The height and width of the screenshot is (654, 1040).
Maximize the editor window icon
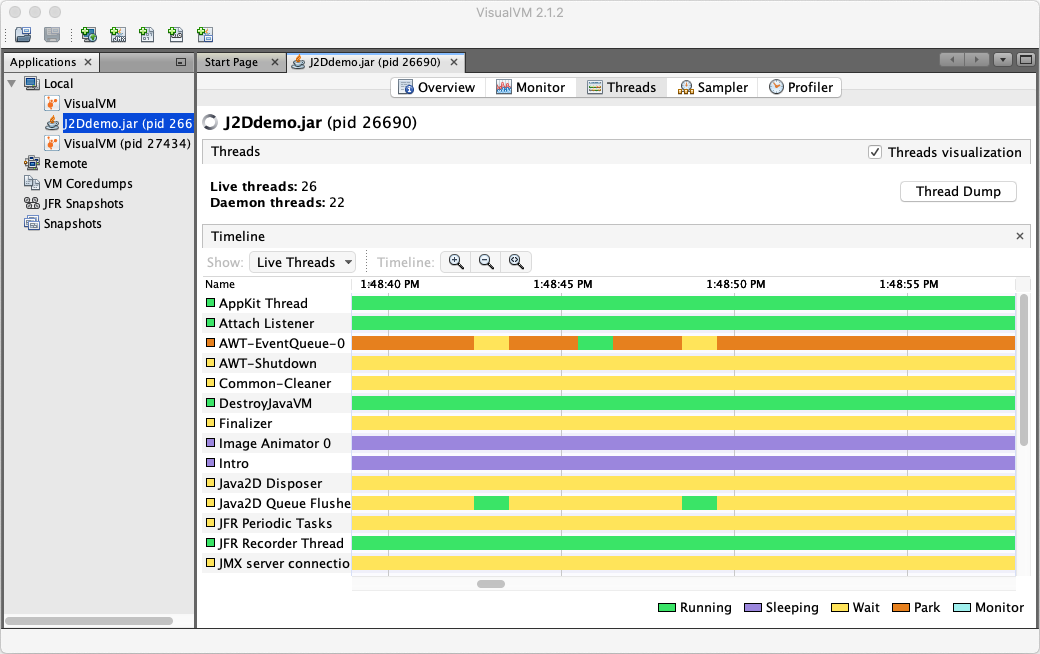coord(1025,60)
